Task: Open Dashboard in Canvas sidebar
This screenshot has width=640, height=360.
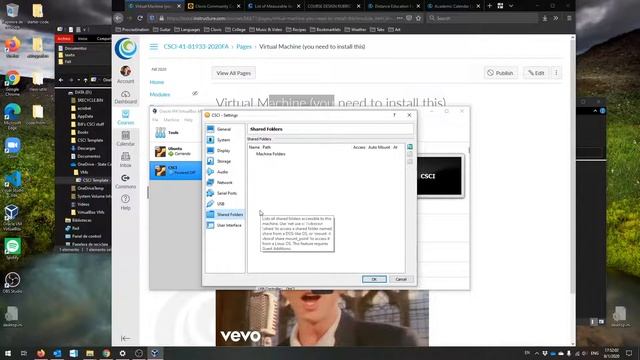Action: click(x=126, y=97)
